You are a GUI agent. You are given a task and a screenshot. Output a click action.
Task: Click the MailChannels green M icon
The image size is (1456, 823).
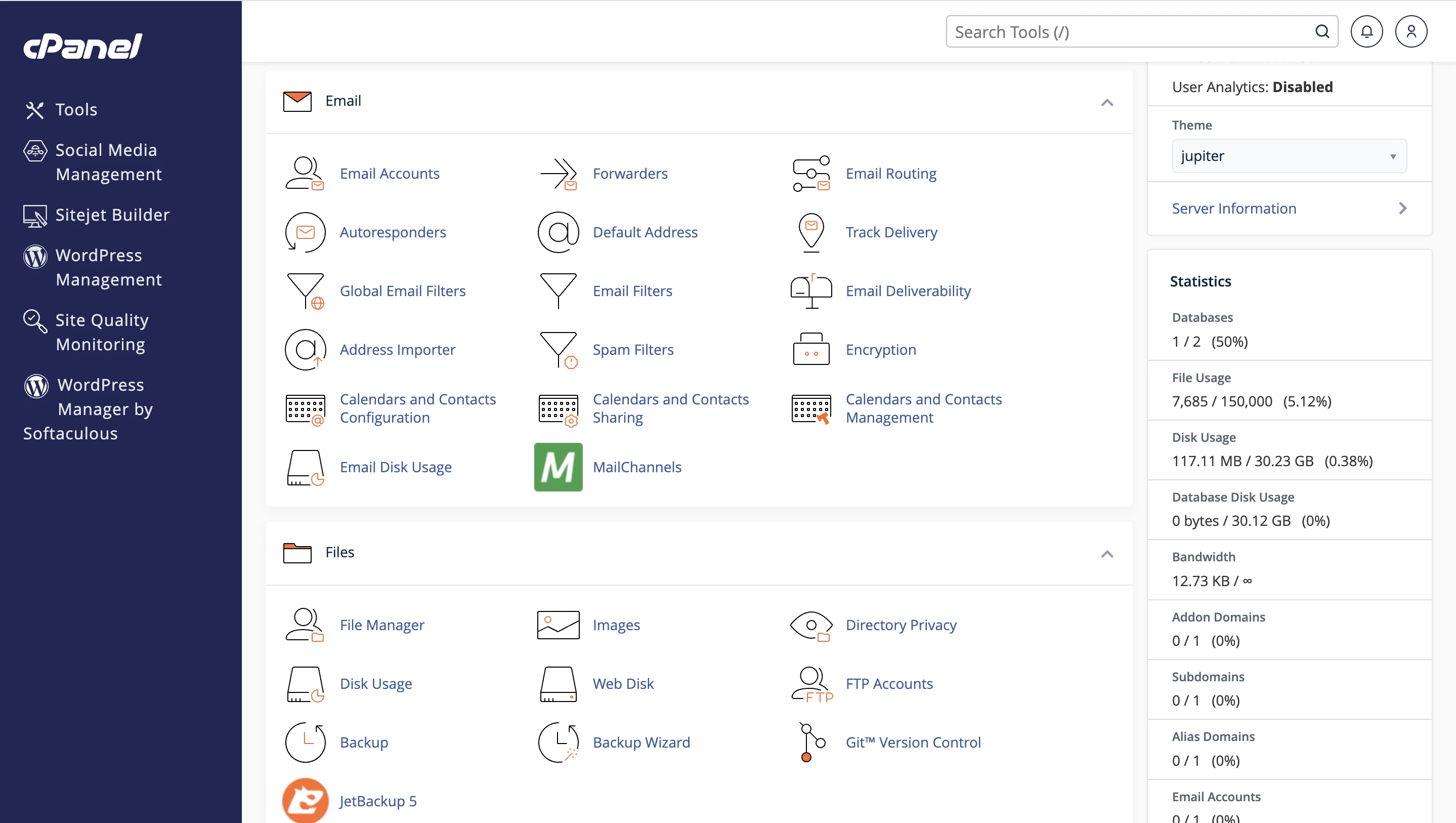(x=558, y=467)
